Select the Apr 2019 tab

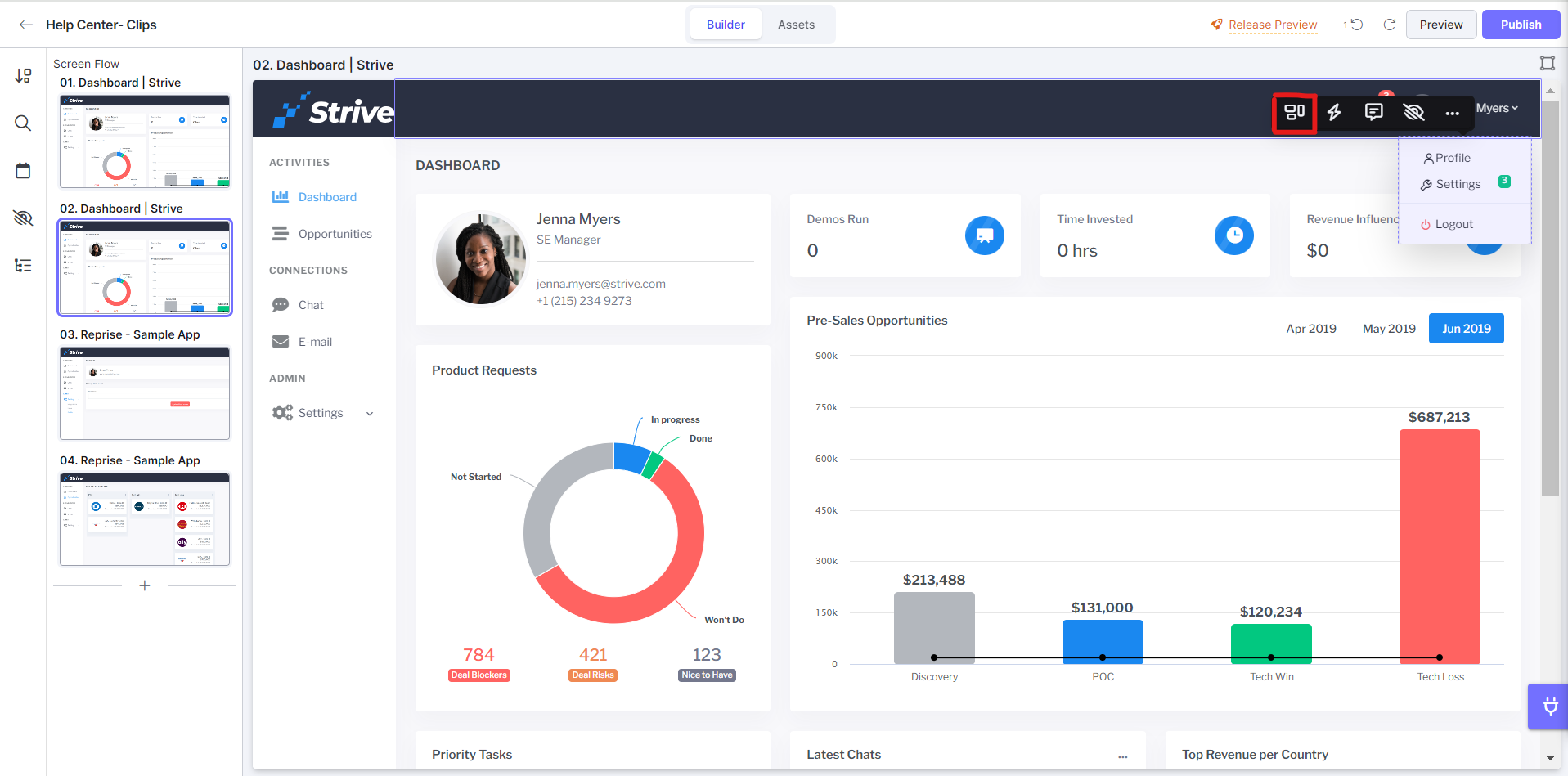1311,329
